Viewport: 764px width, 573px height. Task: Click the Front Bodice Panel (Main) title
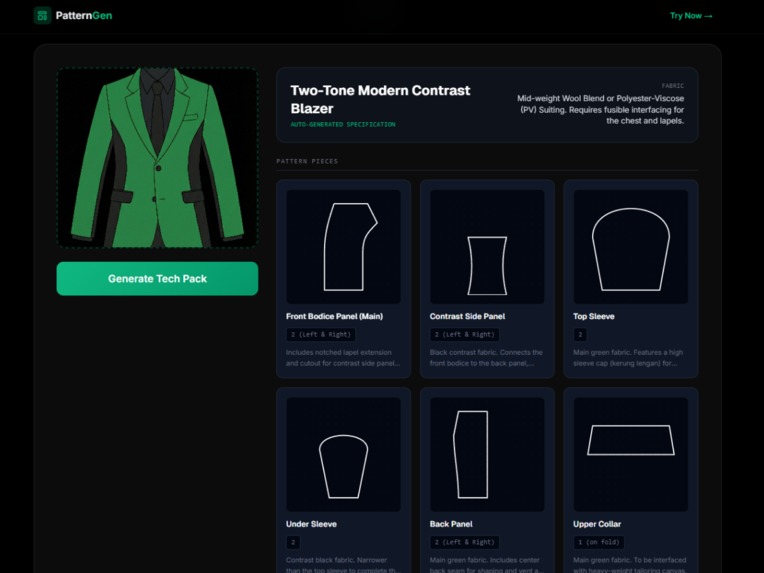334,316
